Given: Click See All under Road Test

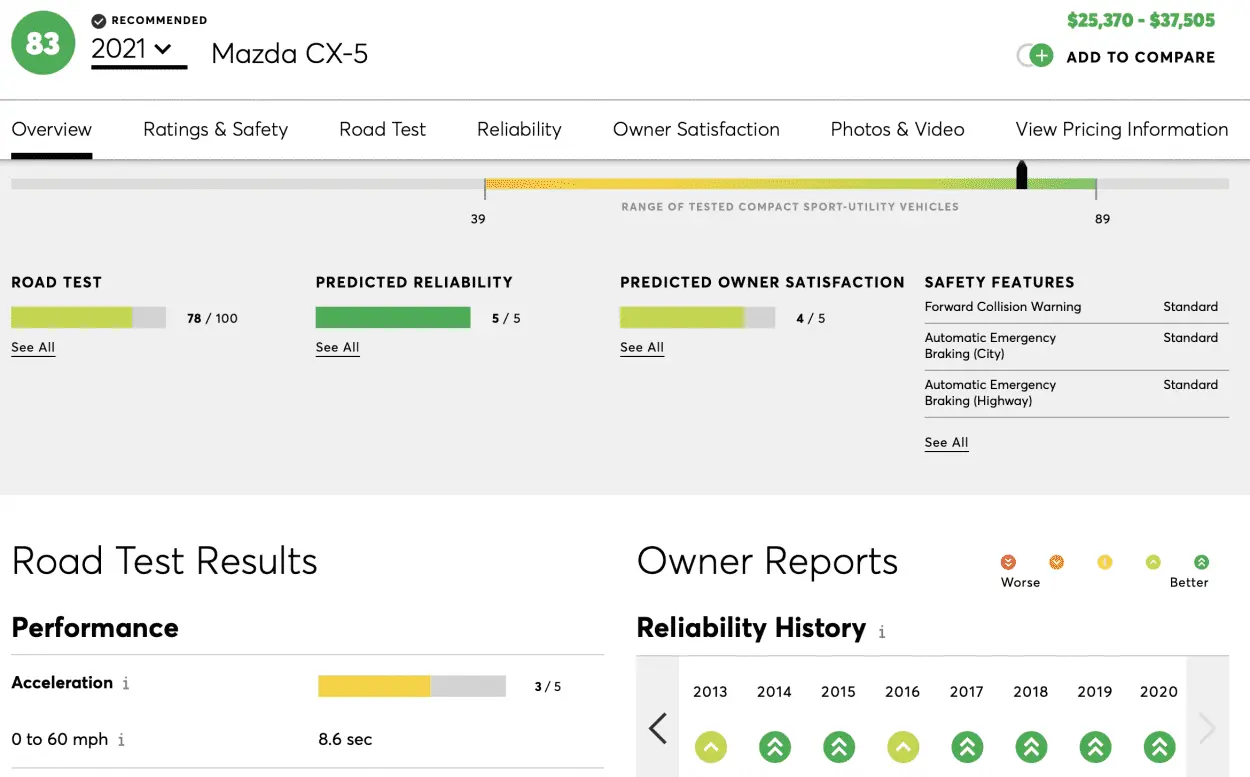Looking at the screenshot, I should point(33,347).
